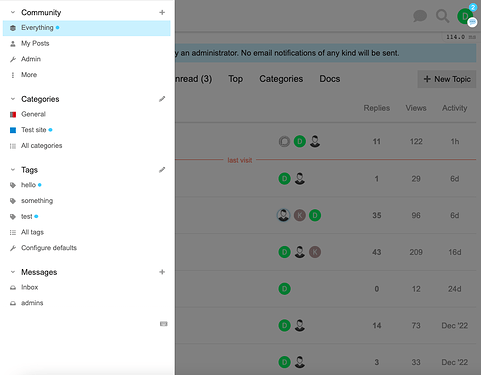Viewport: 481px width, 375px height.
Task: Click the 209 views count
Action: click(416, 252)
